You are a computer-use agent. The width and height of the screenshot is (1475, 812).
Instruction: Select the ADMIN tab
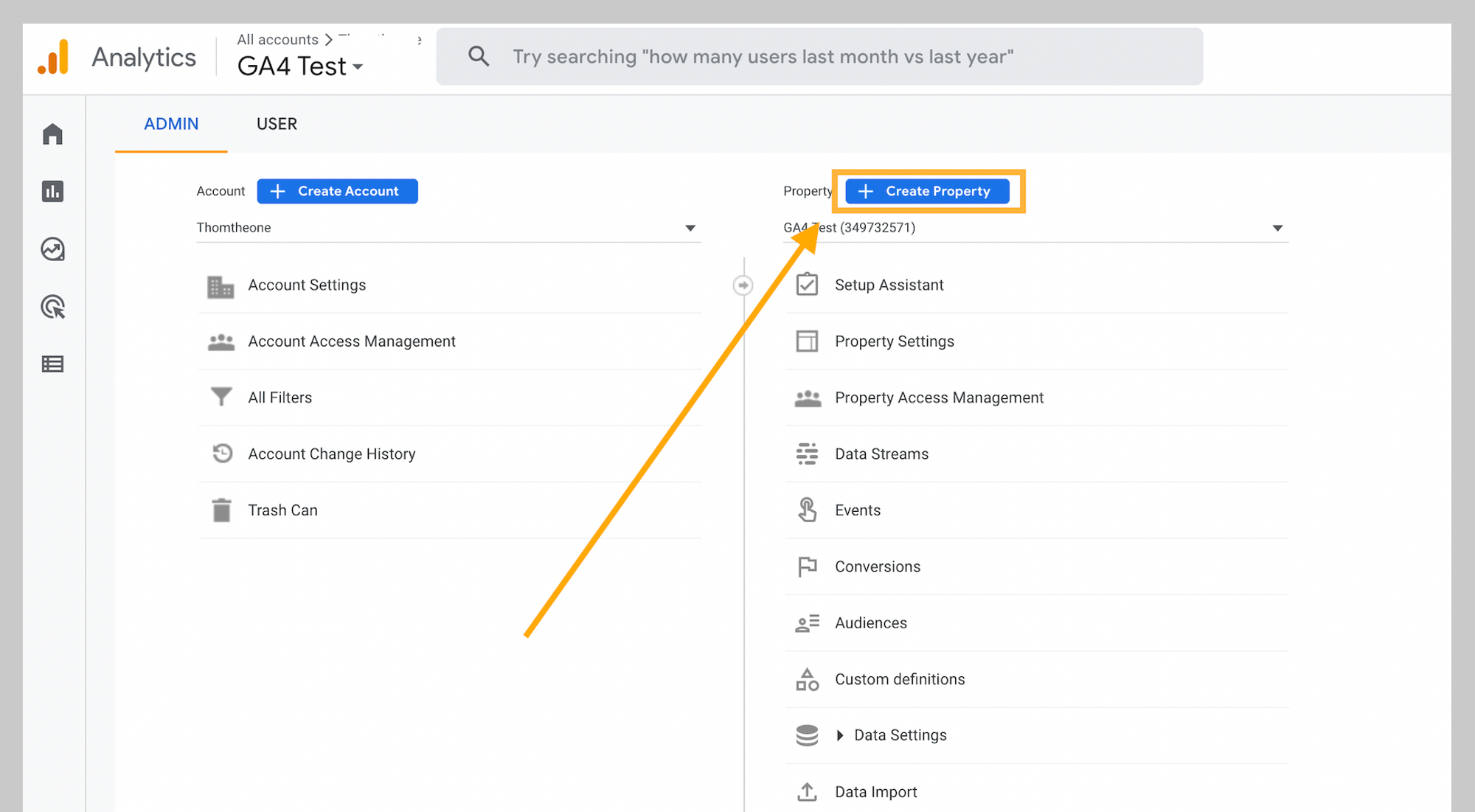coord(171,124)
